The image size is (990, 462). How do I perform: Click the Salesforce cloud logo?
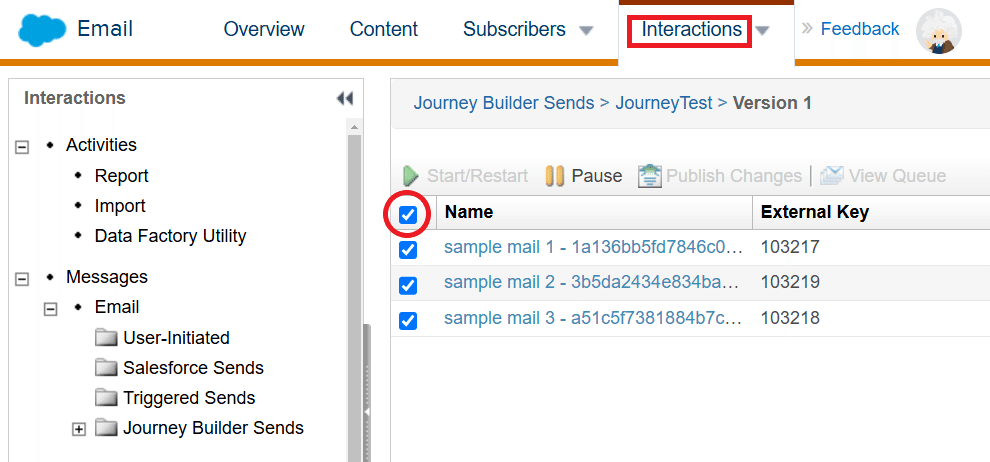tap(42, 30)
